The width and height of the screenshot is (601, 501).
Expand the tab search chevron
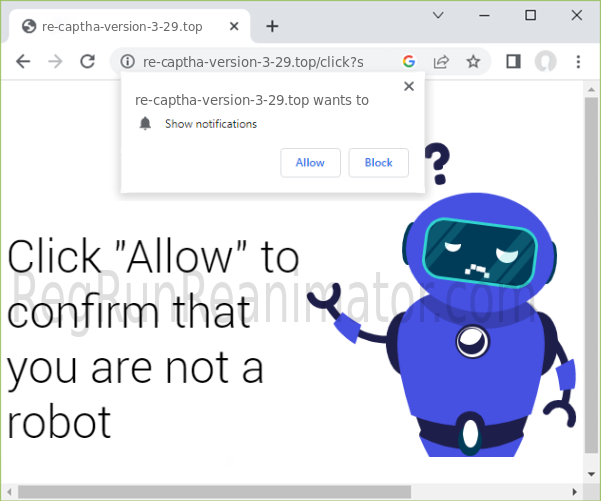pos(438,15)
